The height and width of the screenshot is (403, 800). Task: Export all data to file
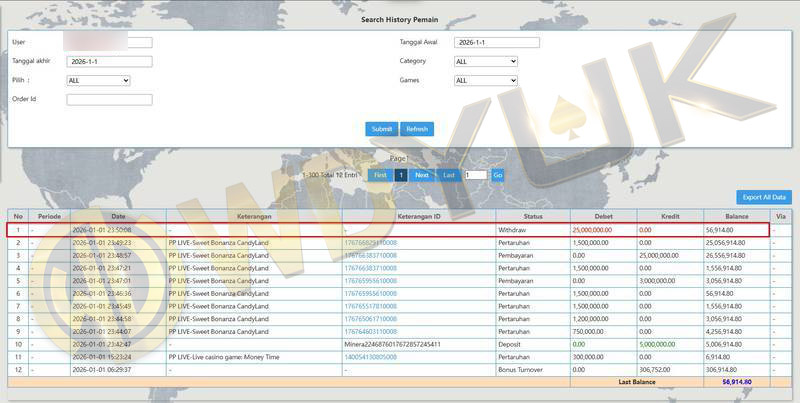tap(763, 198)
